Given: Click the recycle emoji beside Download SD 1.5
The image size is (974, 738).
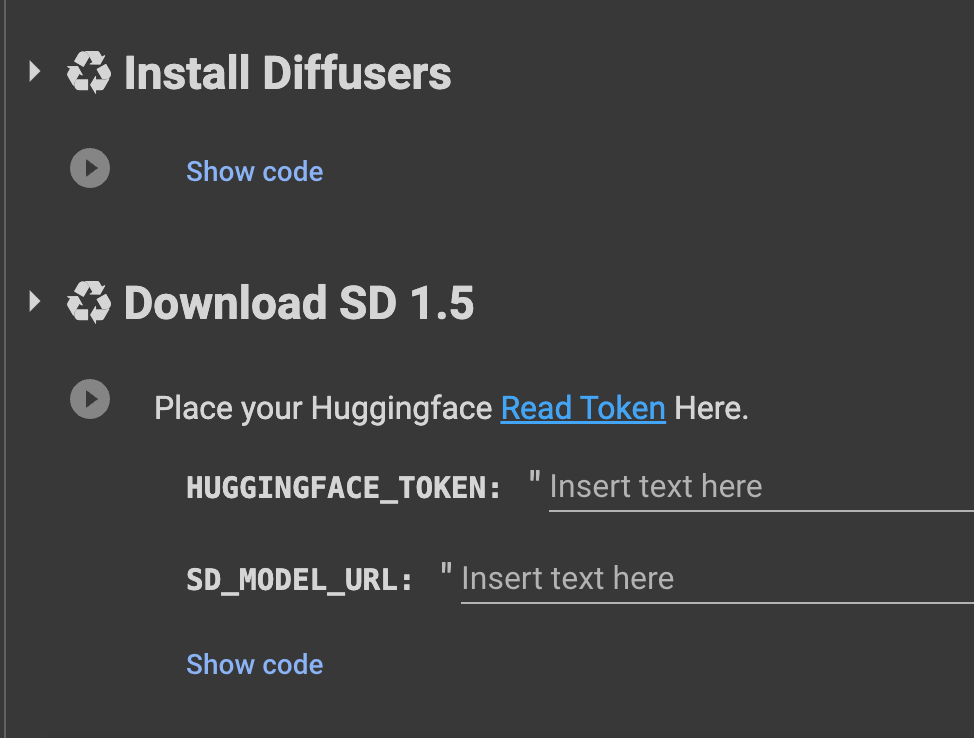Looking at the screenshot, I should point(89,303).
